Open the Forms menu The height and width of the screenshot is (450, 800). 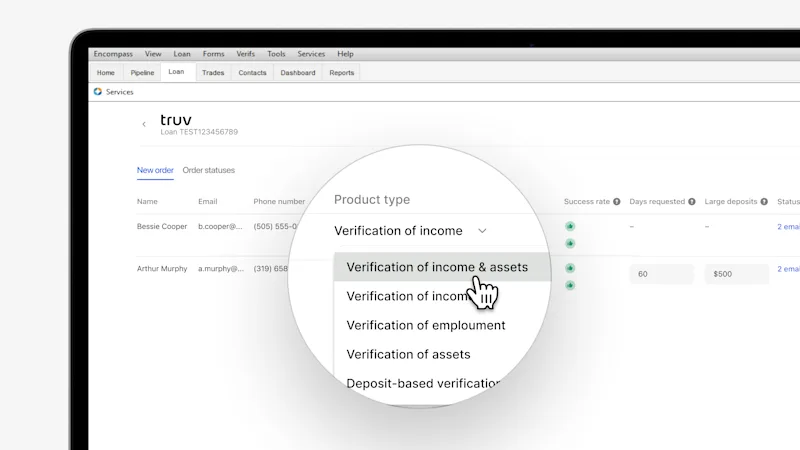point(213,54)
